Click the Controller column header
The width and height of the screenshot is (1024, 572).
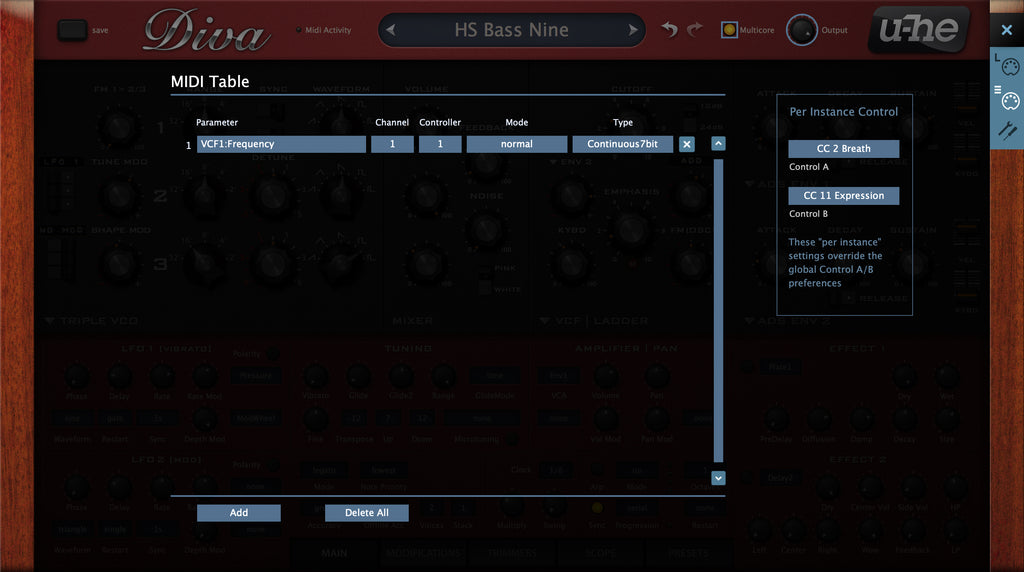click(x=440, y=122)
